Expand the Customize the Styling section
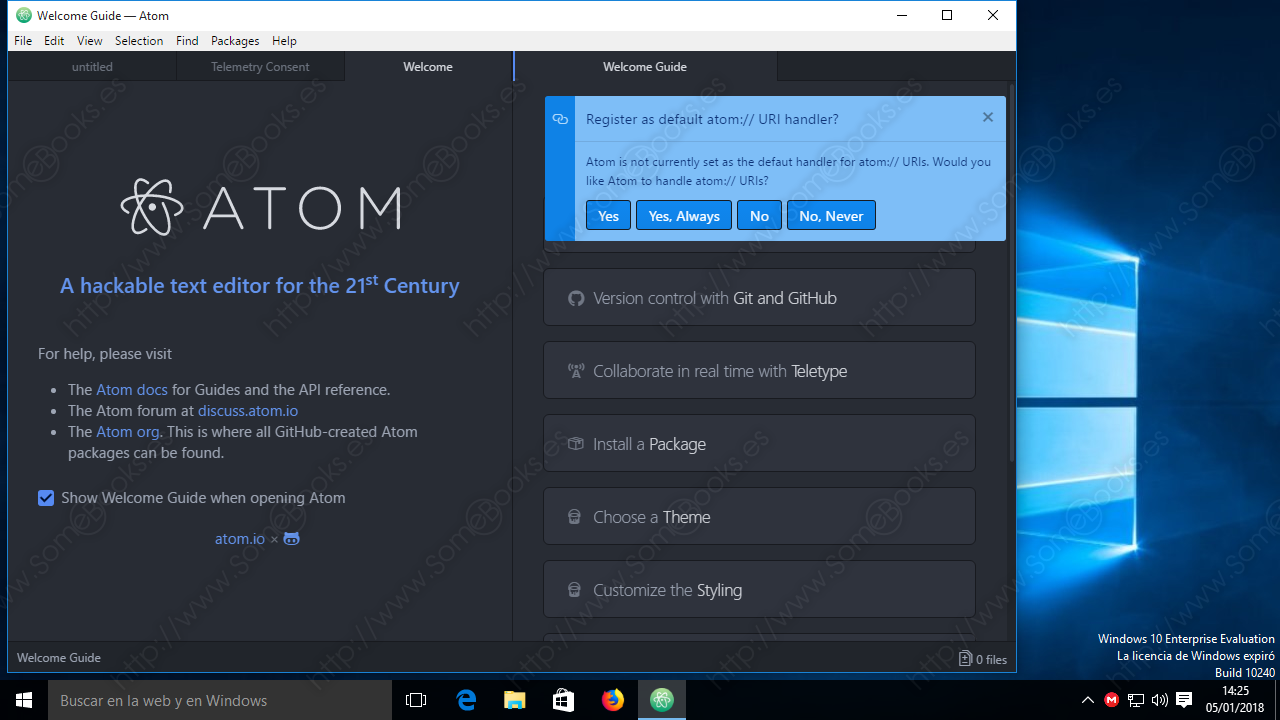The image size is (1280, 720). (x=759, y=589)
